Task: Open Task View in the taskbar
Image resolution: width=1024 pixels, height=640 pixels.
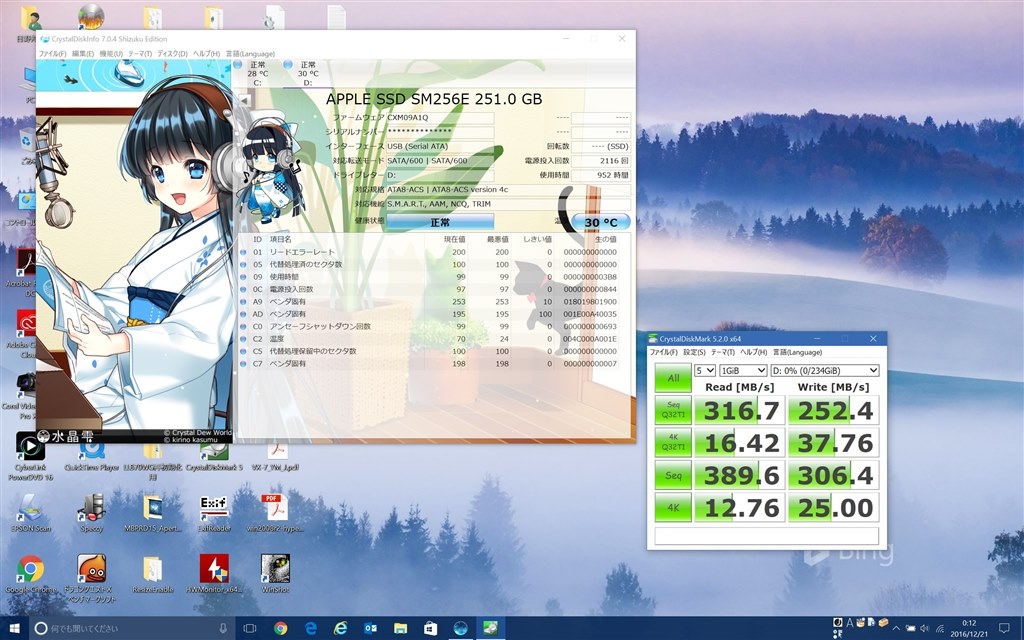Action: (249, 628)
